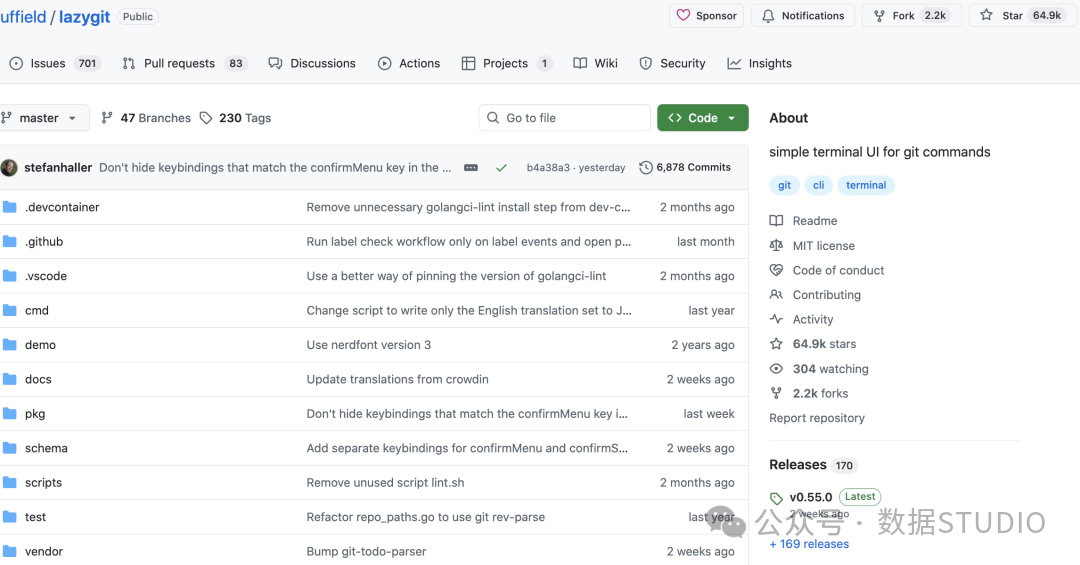
Task: Focus the Go to file search field
Action: point(565,118)
